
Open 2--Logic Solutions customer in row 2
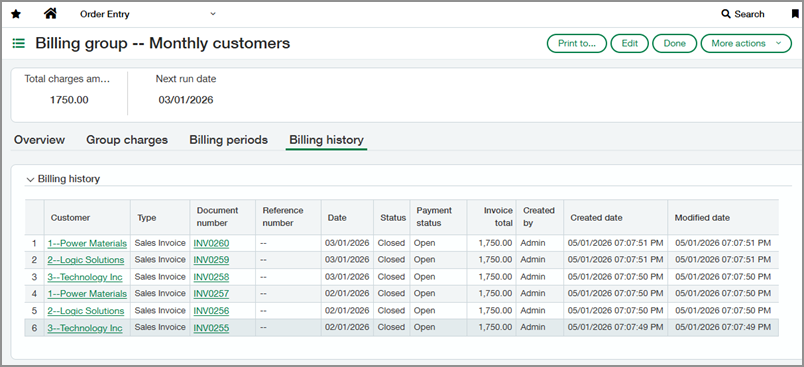86,260
